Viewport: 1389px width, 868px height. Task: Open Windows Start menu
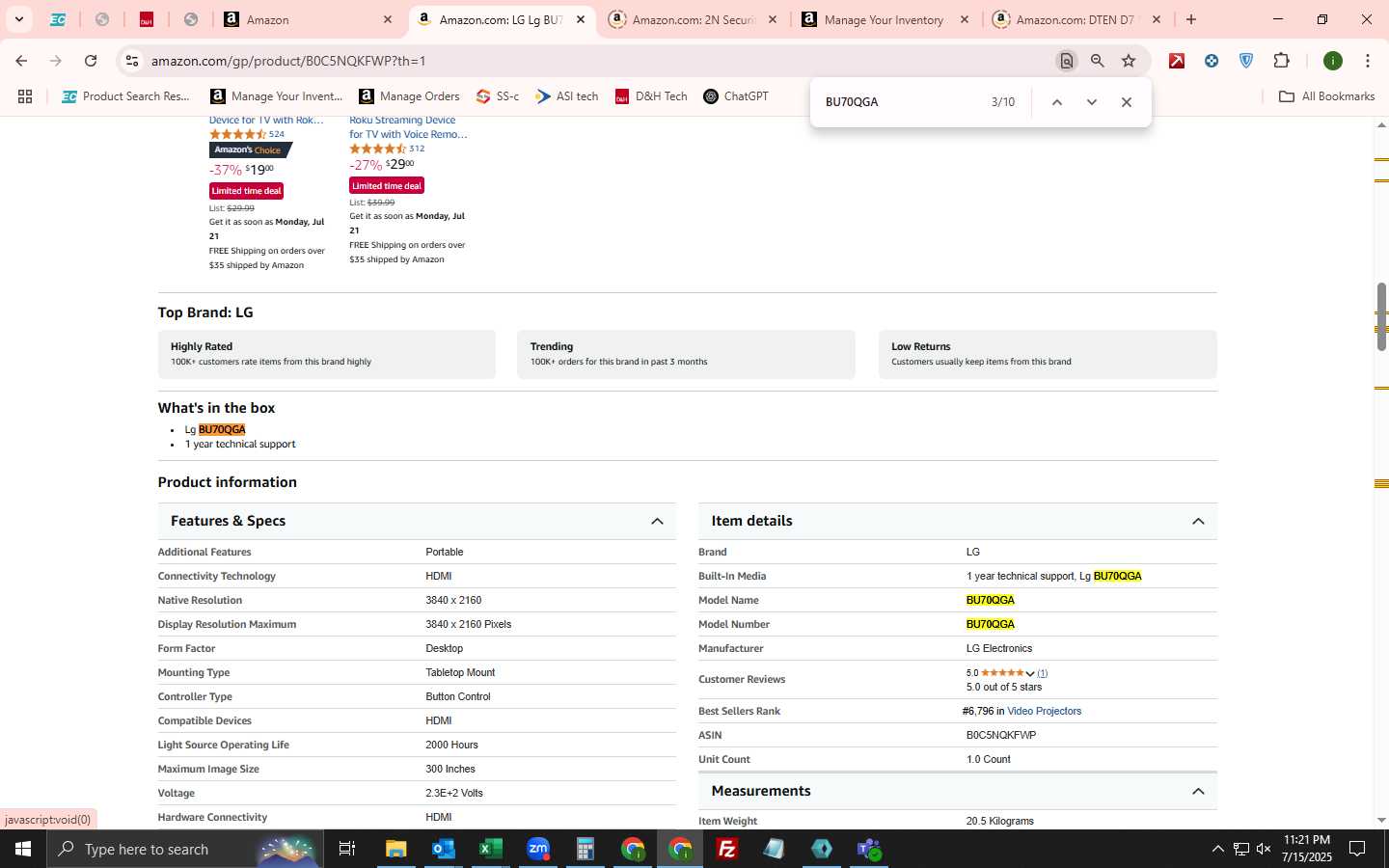23,849
